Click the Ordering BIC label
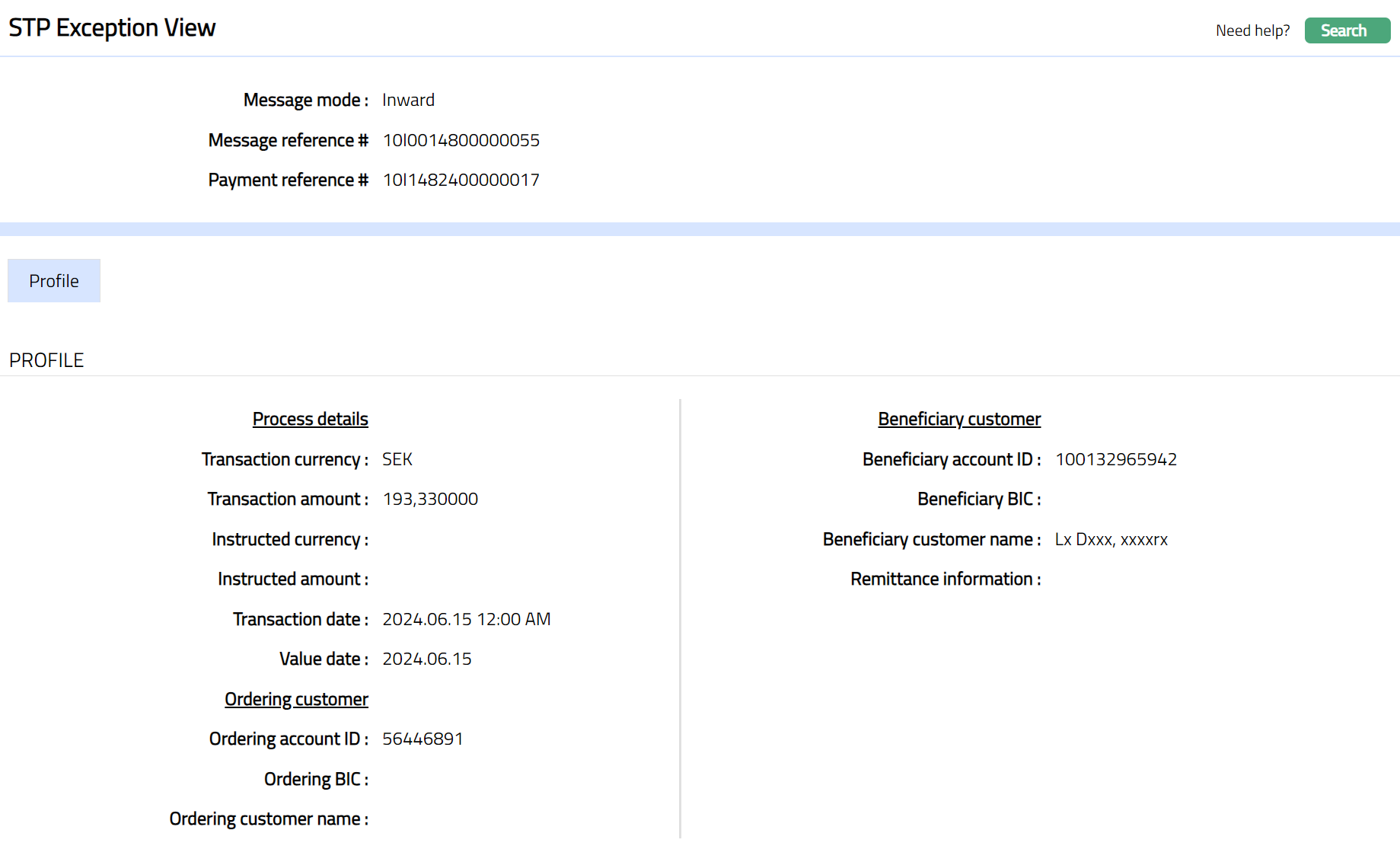Viewport: 1400px width, 846px height. (x=316, y=780)
